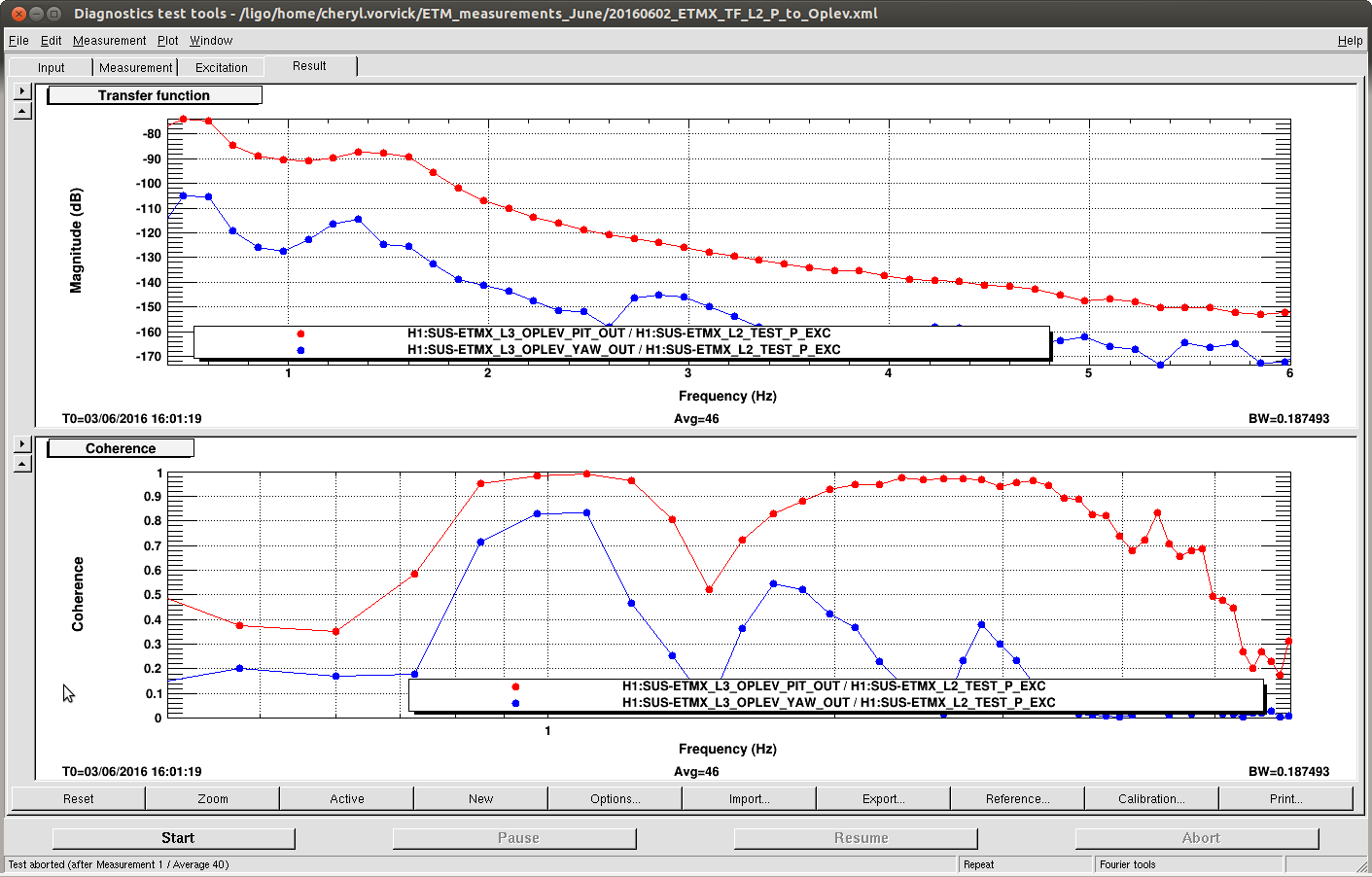The height and width of the screenshot is (877, 1372).
Task: Open the Window menu
Action: tap(211, 40)
